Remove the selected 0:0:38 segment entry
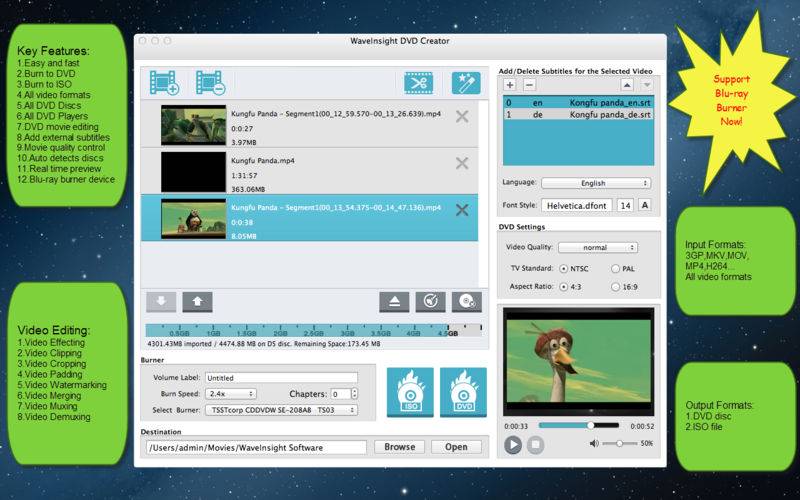Viewport: 800px width, 500px height. click(x=462, y=210)
